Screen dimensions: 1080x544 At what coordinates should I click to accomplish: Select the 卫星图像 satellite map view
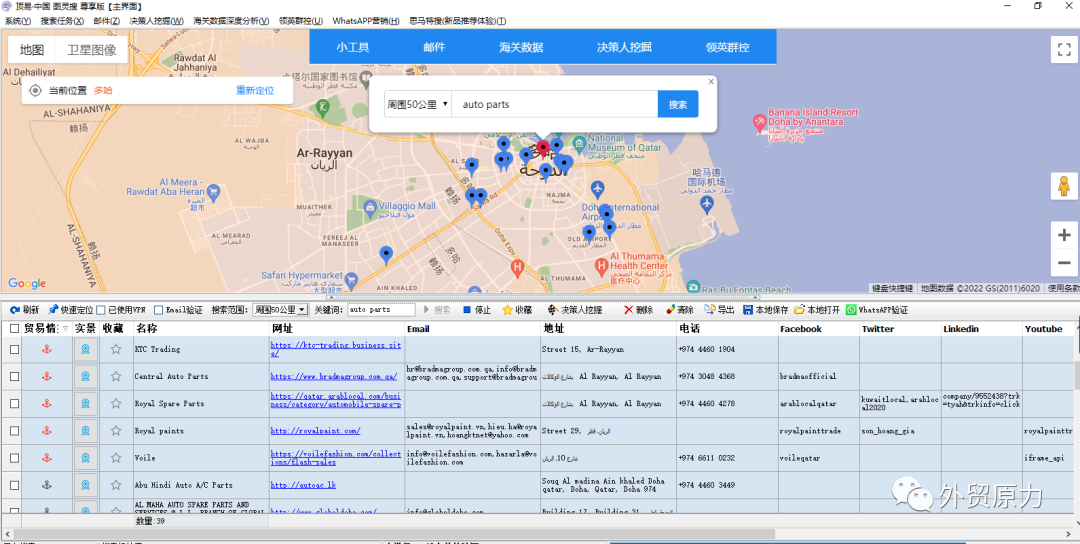point(92,50)
